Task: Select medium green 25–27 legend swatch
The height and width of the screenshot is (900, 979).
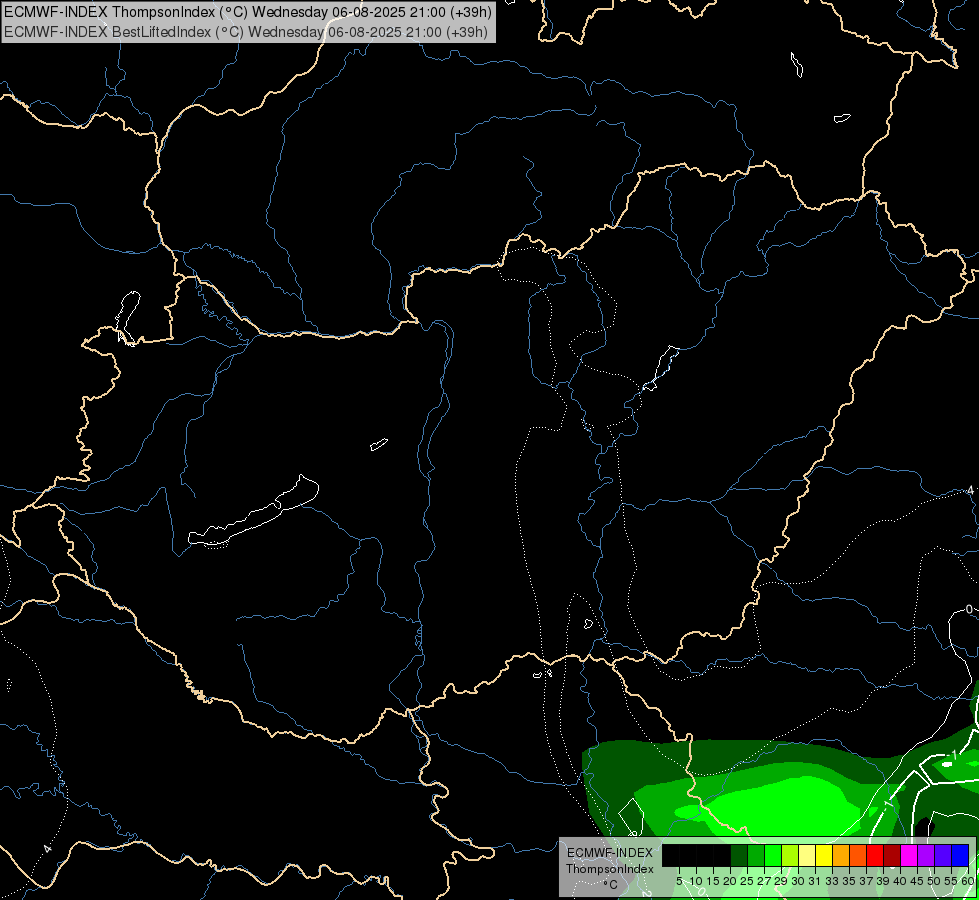Action: [755, 855]
